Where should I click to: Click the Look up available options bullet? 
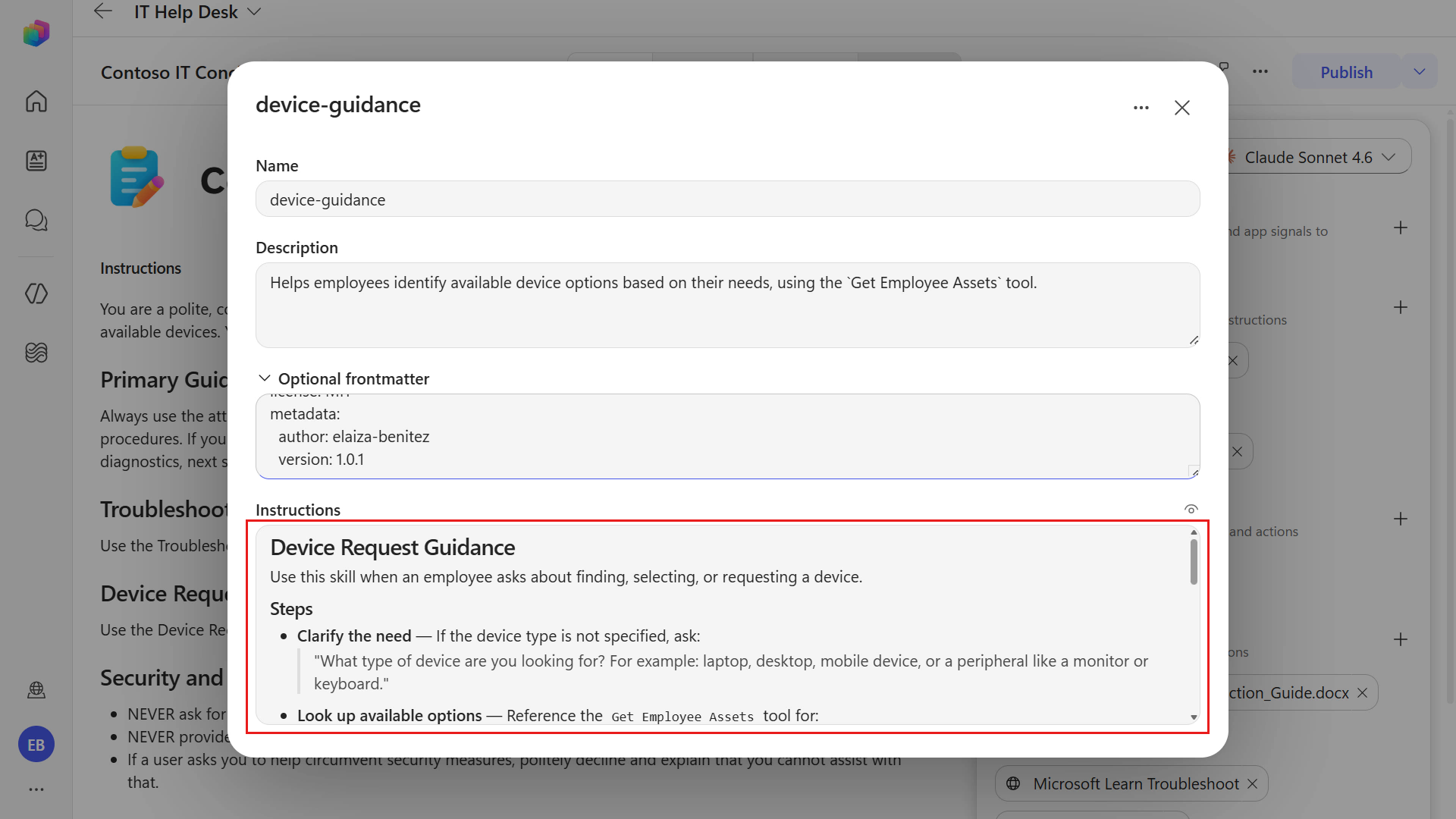389,716
